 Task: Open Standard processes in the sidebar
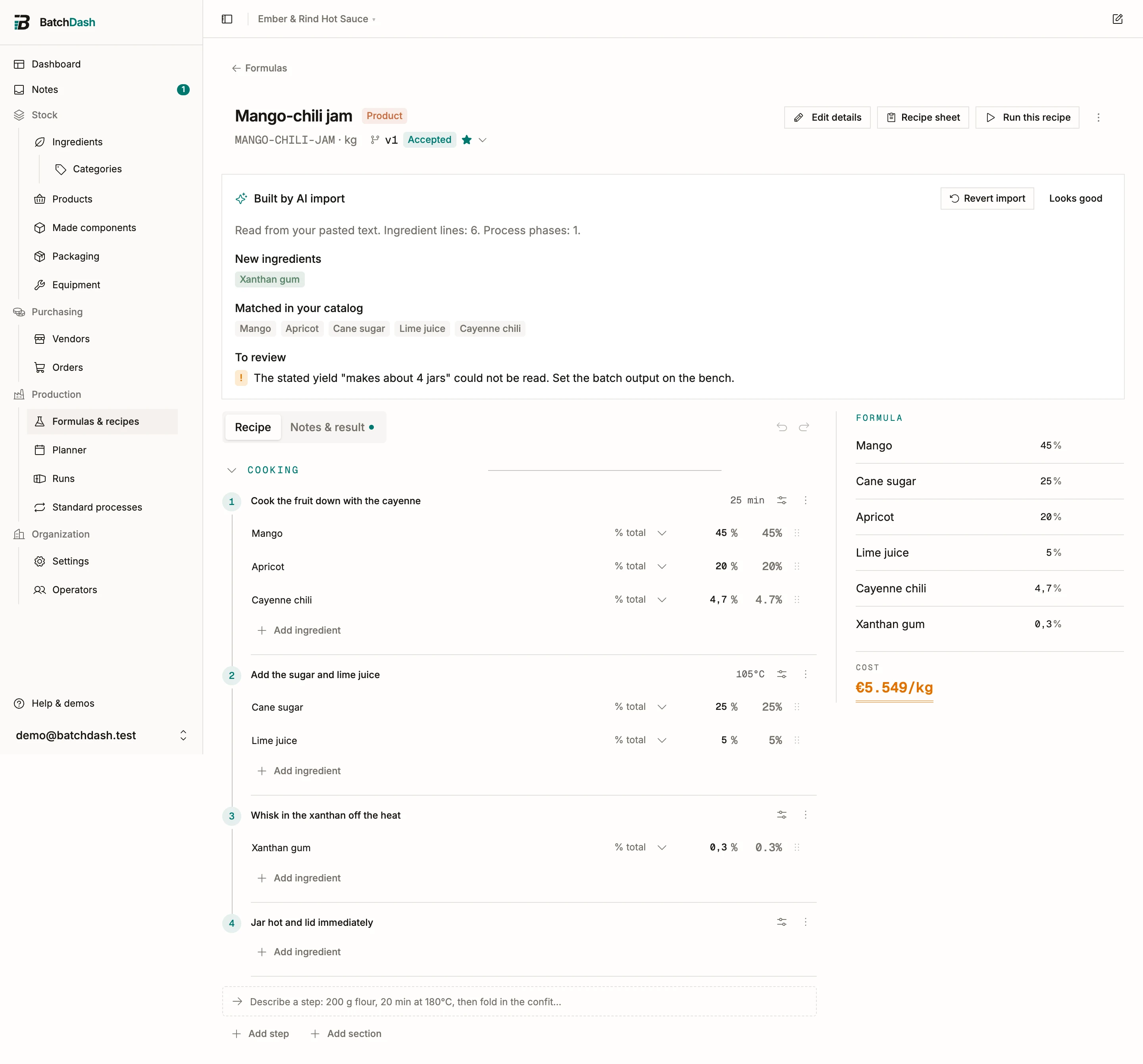pos(96,507)
